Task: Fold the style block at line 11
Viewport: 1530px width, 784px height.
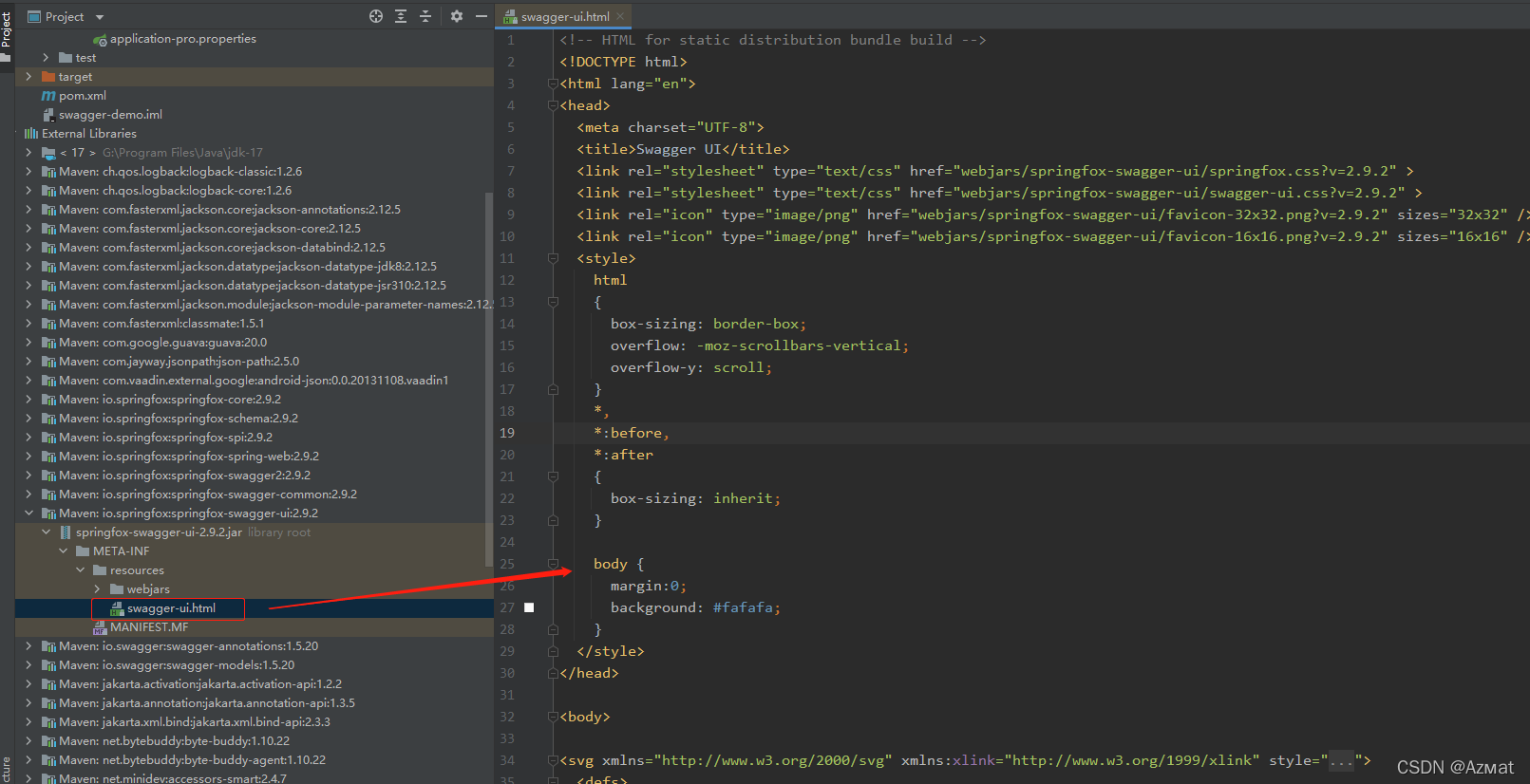Action: coord(553,258)
